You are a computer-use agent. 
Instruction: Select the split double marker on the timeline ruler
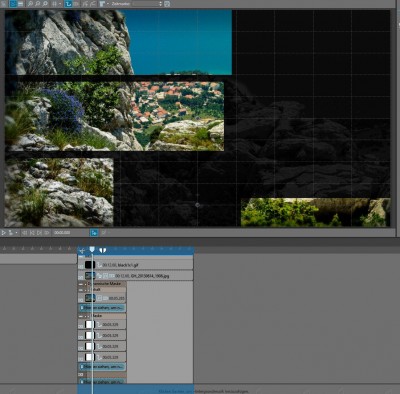point(102,250)
